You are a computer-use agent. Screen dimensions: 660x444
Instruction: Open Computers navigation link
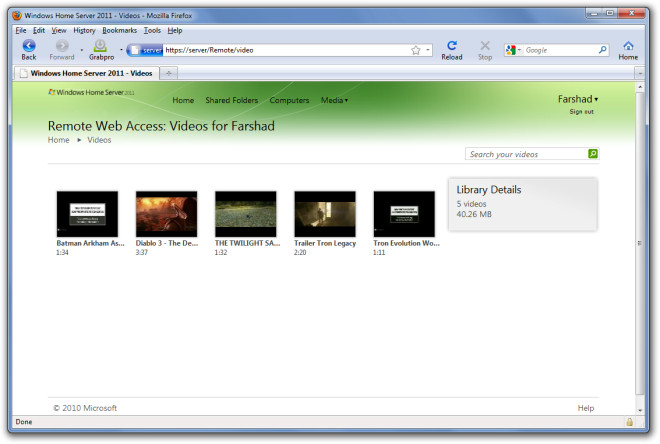(289, 100)
